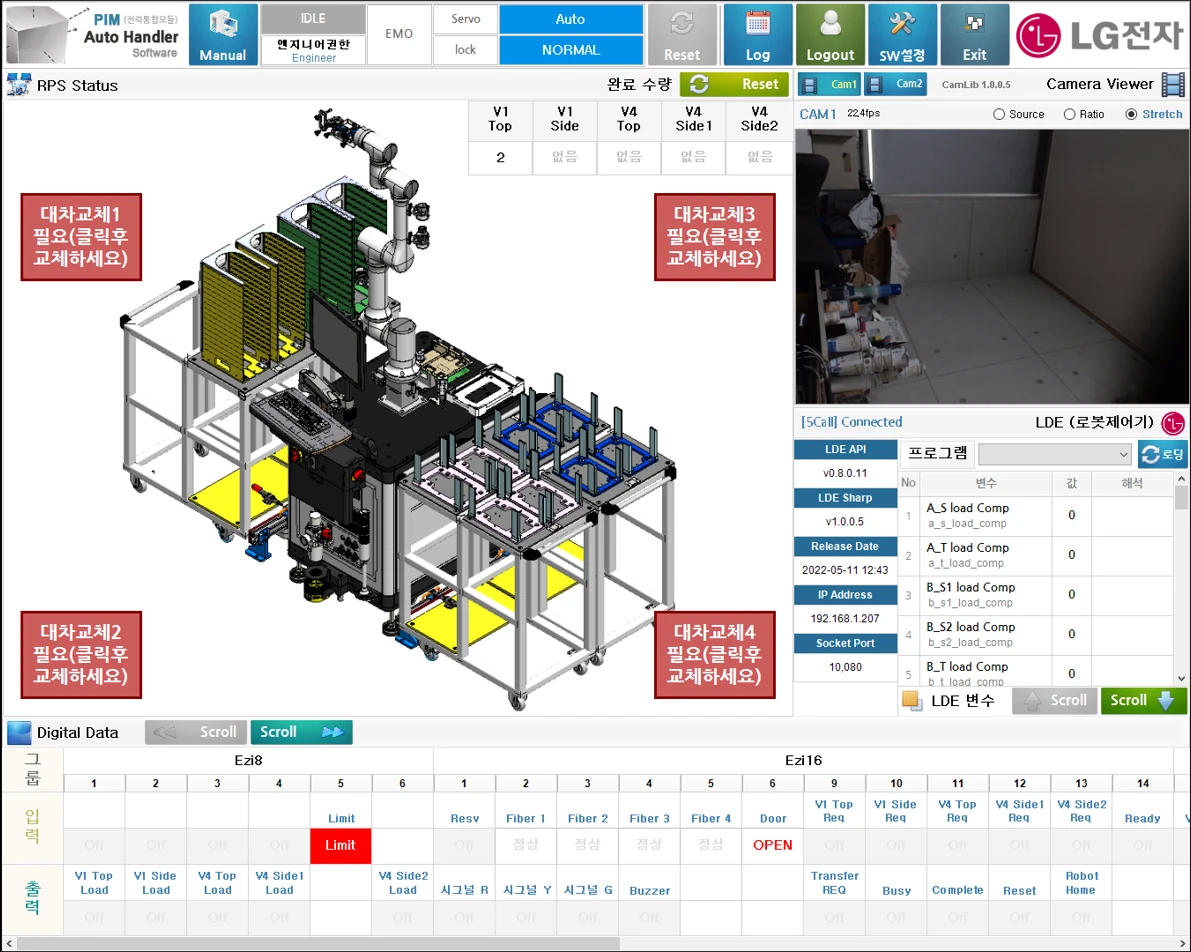Click the Transfer REQ output label

click(834, 883)
